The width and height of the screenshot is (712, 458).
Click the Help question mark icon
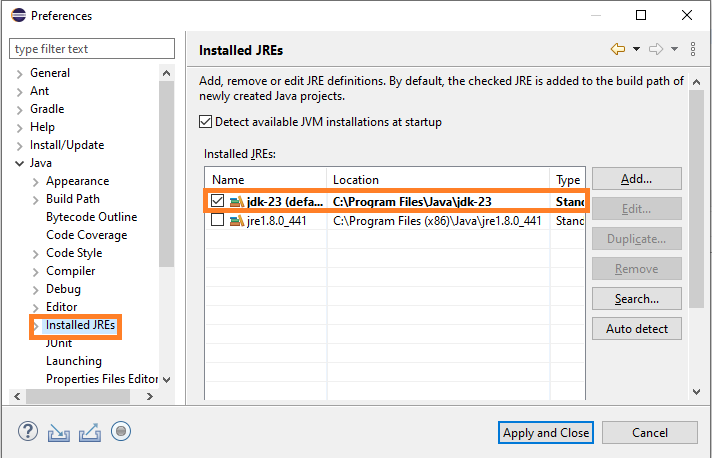(x=28, y=432)
